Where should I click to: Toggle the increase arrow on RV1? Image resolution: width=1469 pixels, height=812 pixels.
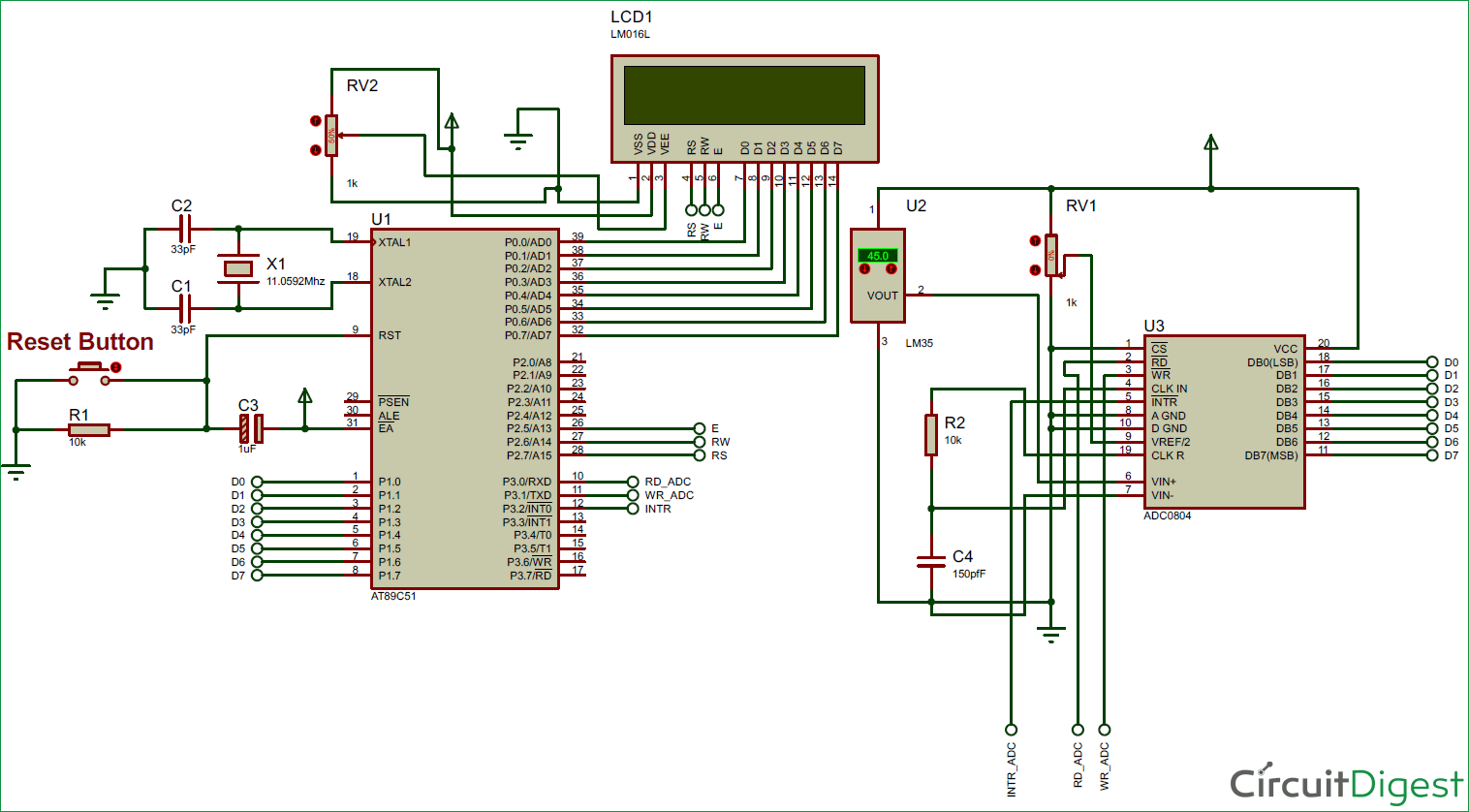1035,240
